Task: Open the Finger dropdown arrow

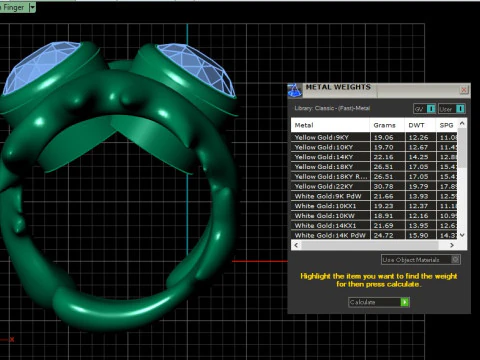Action: 32,7
